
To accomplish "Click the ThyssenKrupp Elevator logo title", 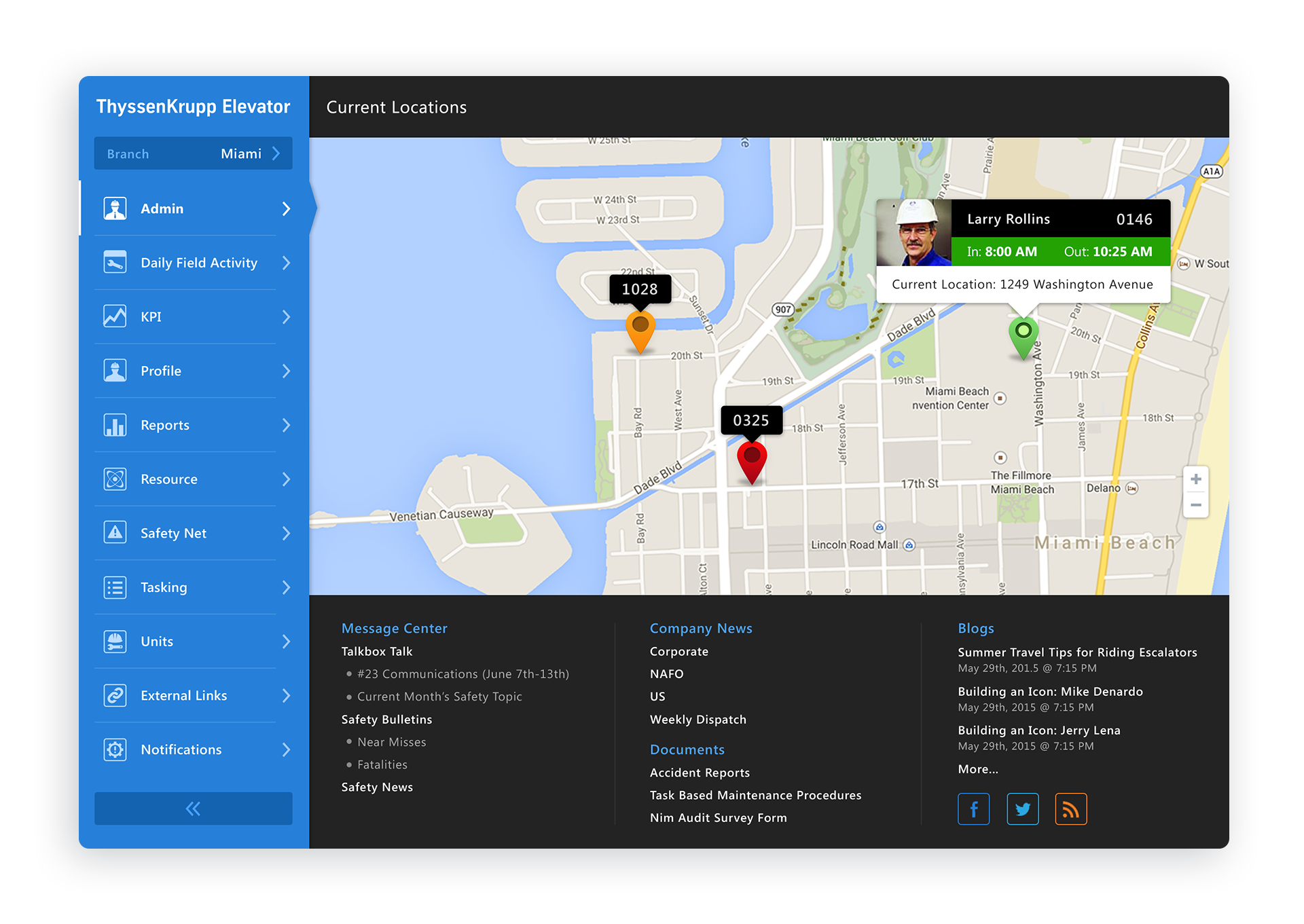I will [193, 107].
